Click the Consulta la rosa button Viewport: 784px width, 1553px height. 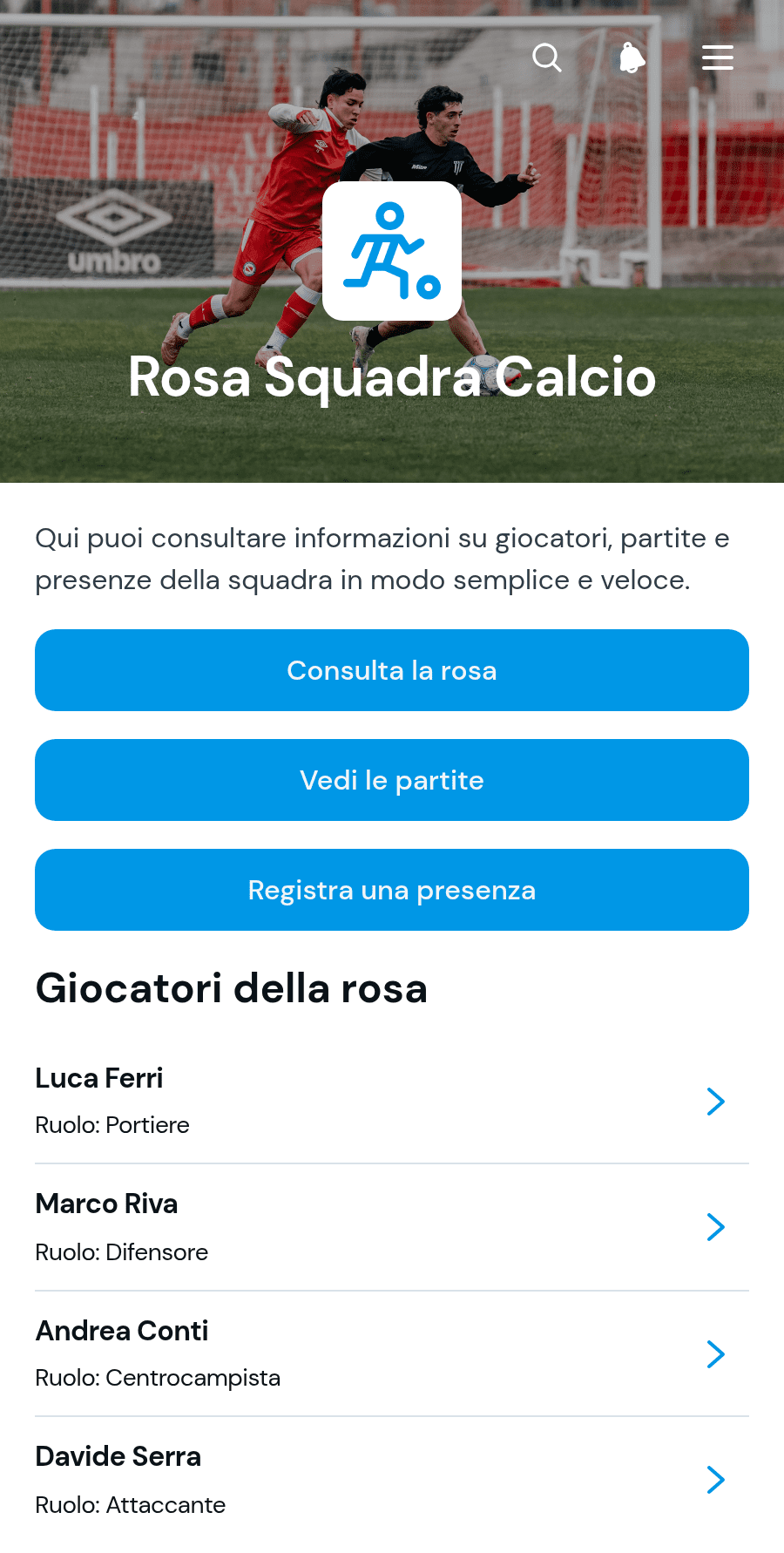[x=392, y=670]
